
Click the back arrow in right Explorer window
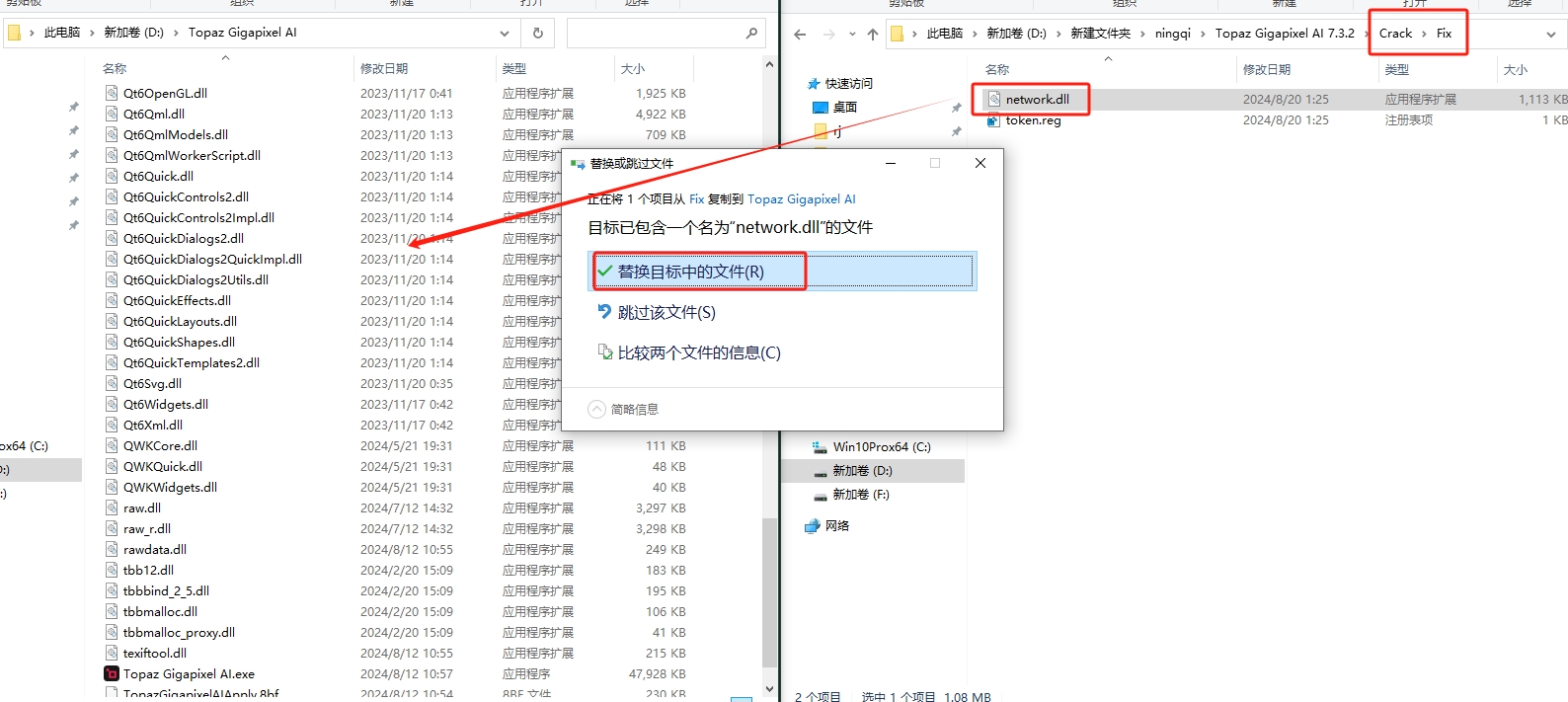800,35
